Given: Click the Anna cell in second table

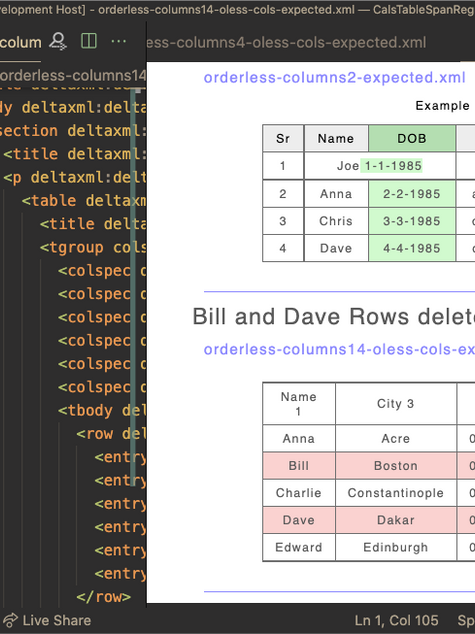Looking at the screenshot, I should [299, 438].
